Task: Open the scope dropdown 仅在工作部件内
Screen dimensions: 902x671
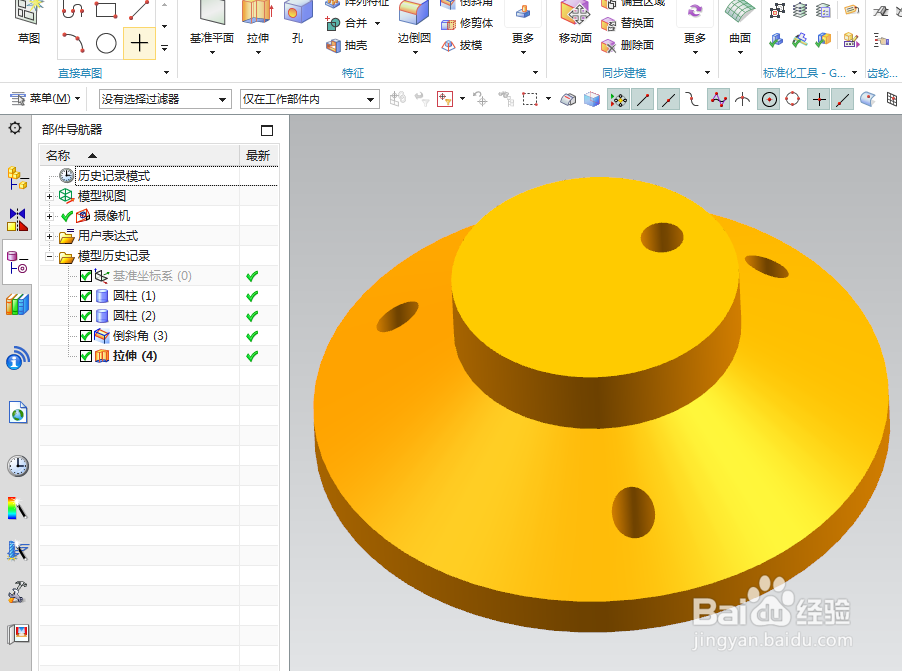Action: pyautogui.click(x=309, y=99)
